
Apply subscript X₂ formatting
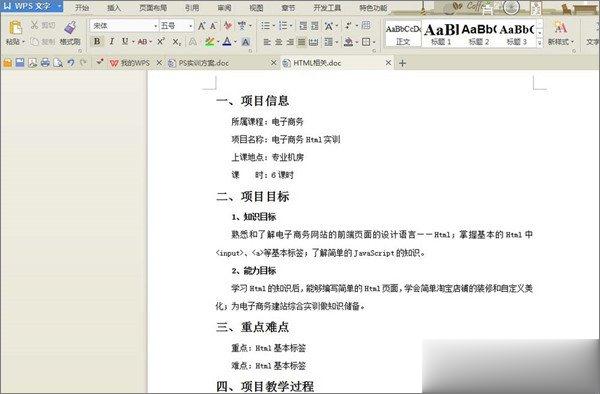point(176,41)
